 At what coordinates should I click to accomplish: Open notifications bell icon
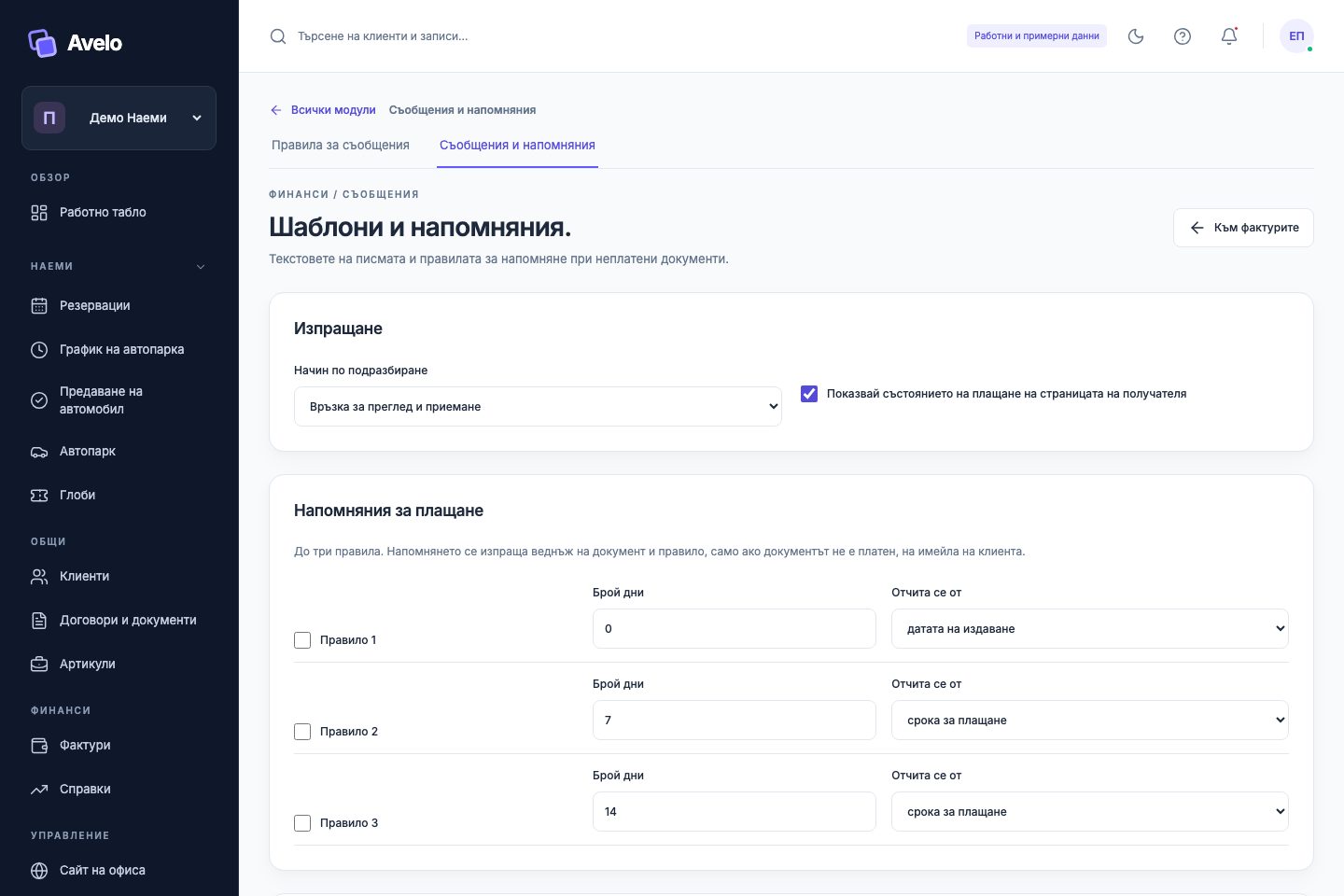[x=1229, y=36]
